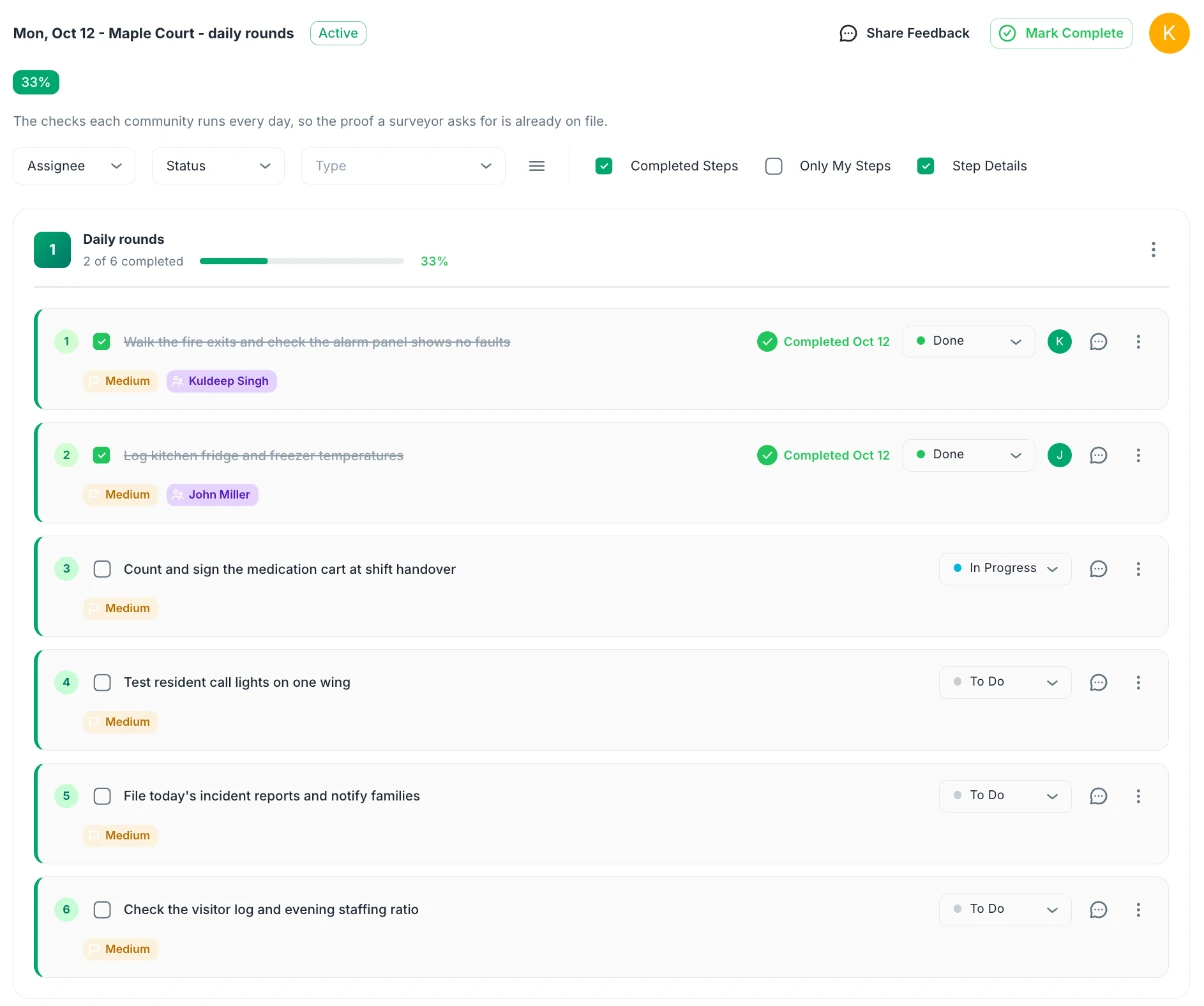Open more options for fridge temperatures step
1204x1006 pixels.
click(x=1138, y=455)
